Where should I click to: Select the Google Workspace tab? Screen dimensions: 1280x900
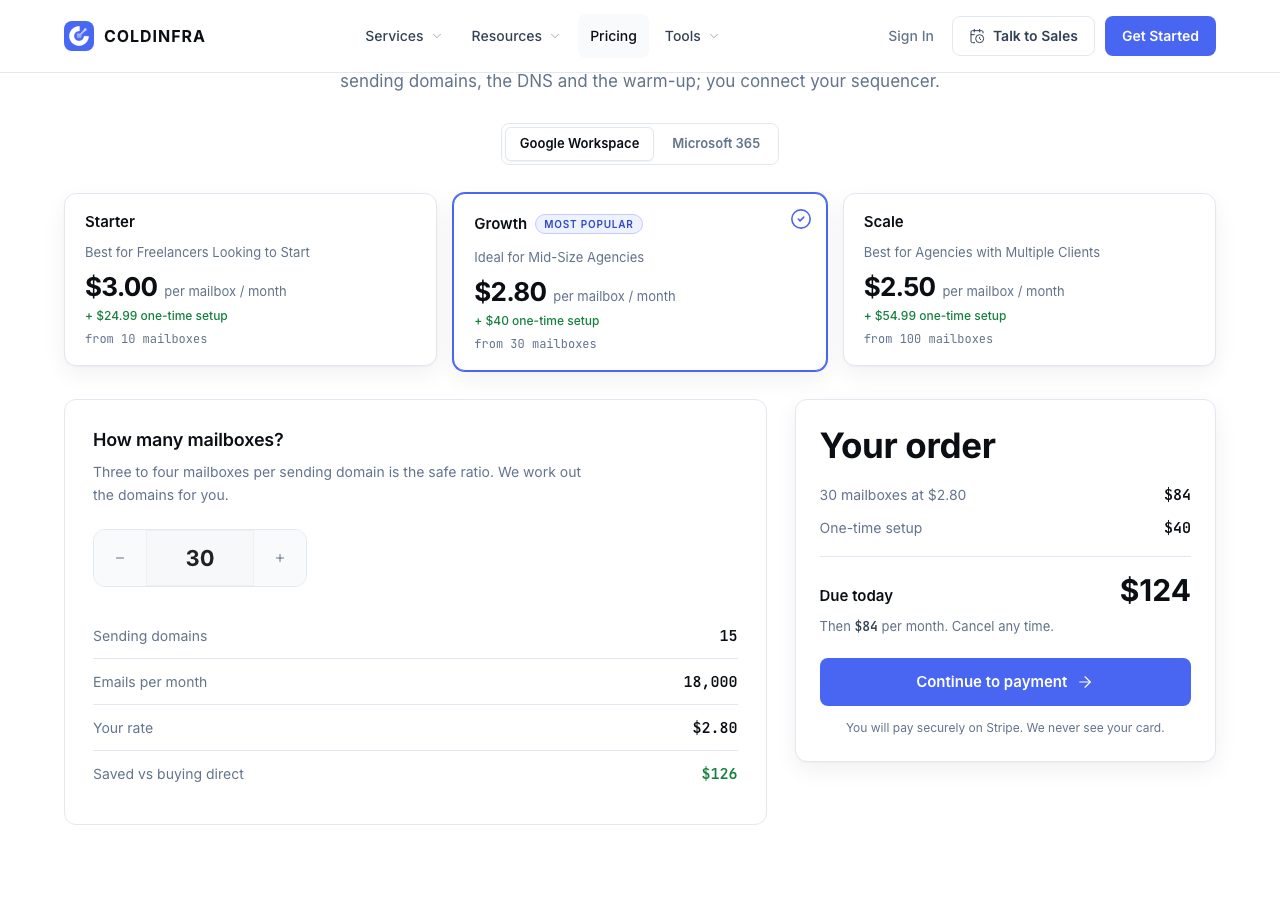[579, 143]
